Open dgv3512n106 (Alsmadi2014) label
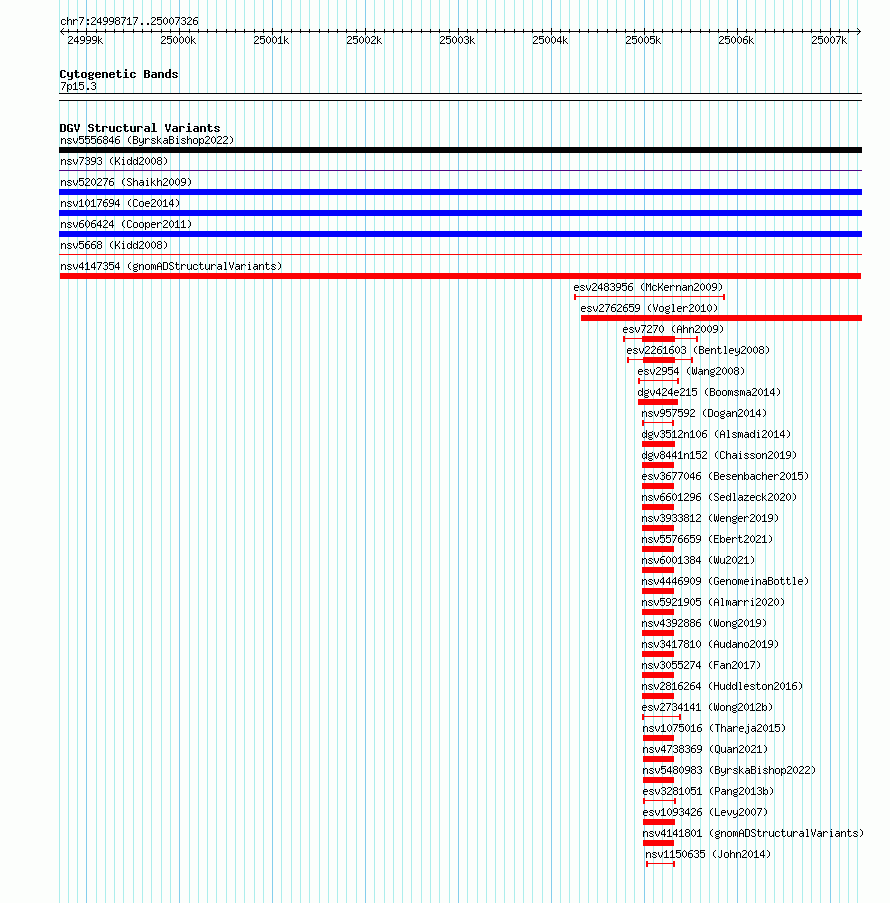The width and height of the screenshot is (890, 903). 716,434
